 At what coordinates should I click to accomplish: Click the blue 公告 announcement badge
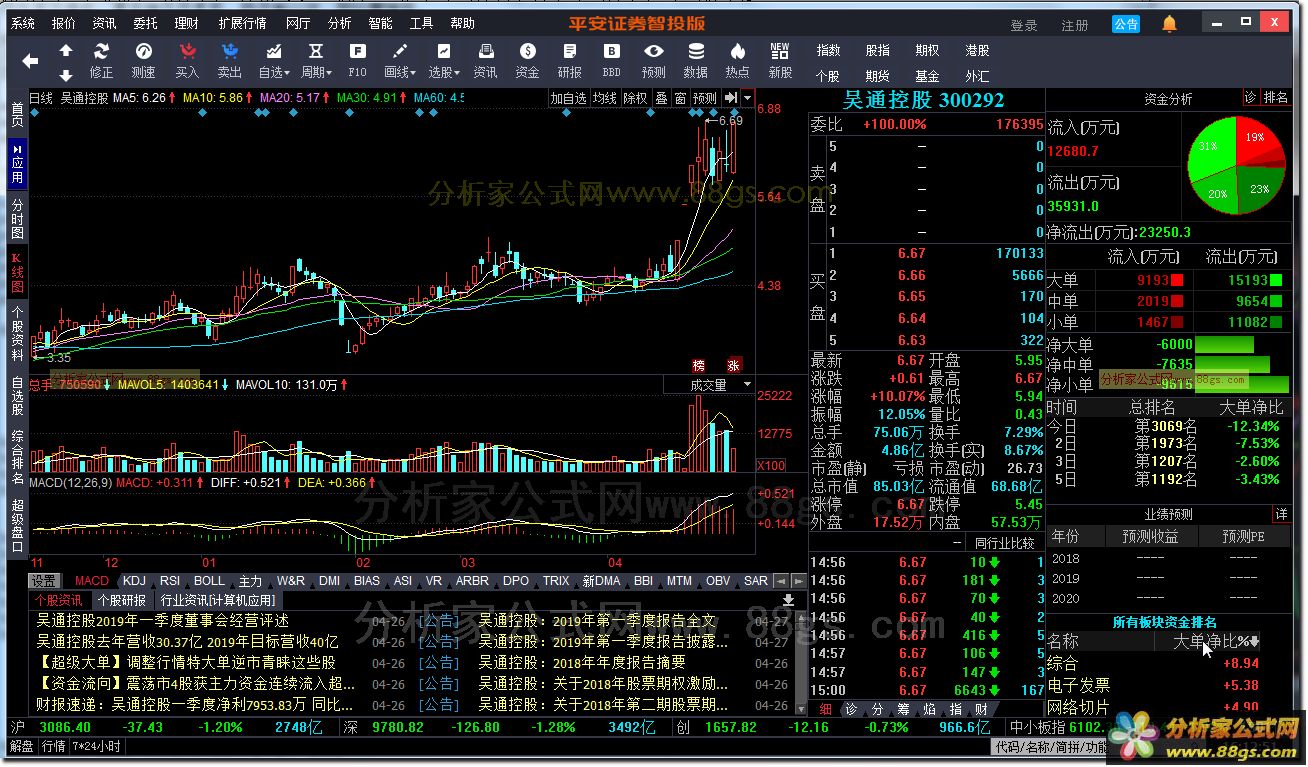1126,24
